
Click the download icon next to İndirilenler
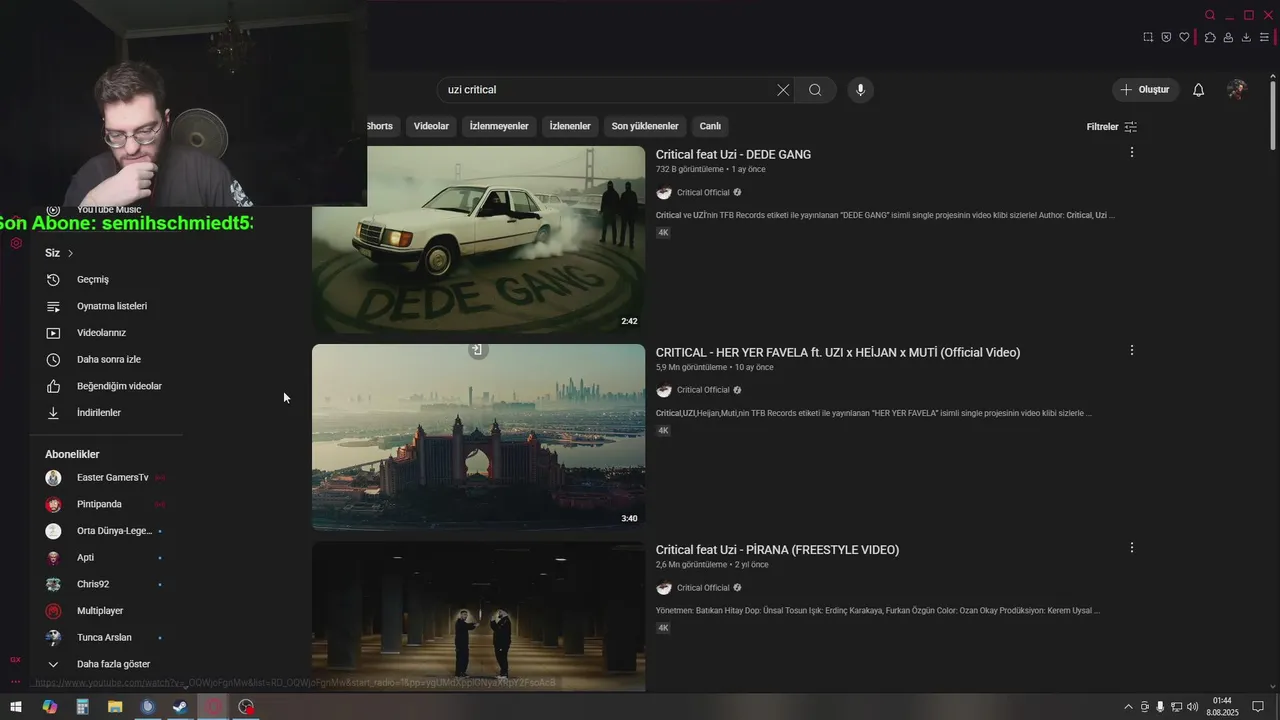tap(54, 413)
